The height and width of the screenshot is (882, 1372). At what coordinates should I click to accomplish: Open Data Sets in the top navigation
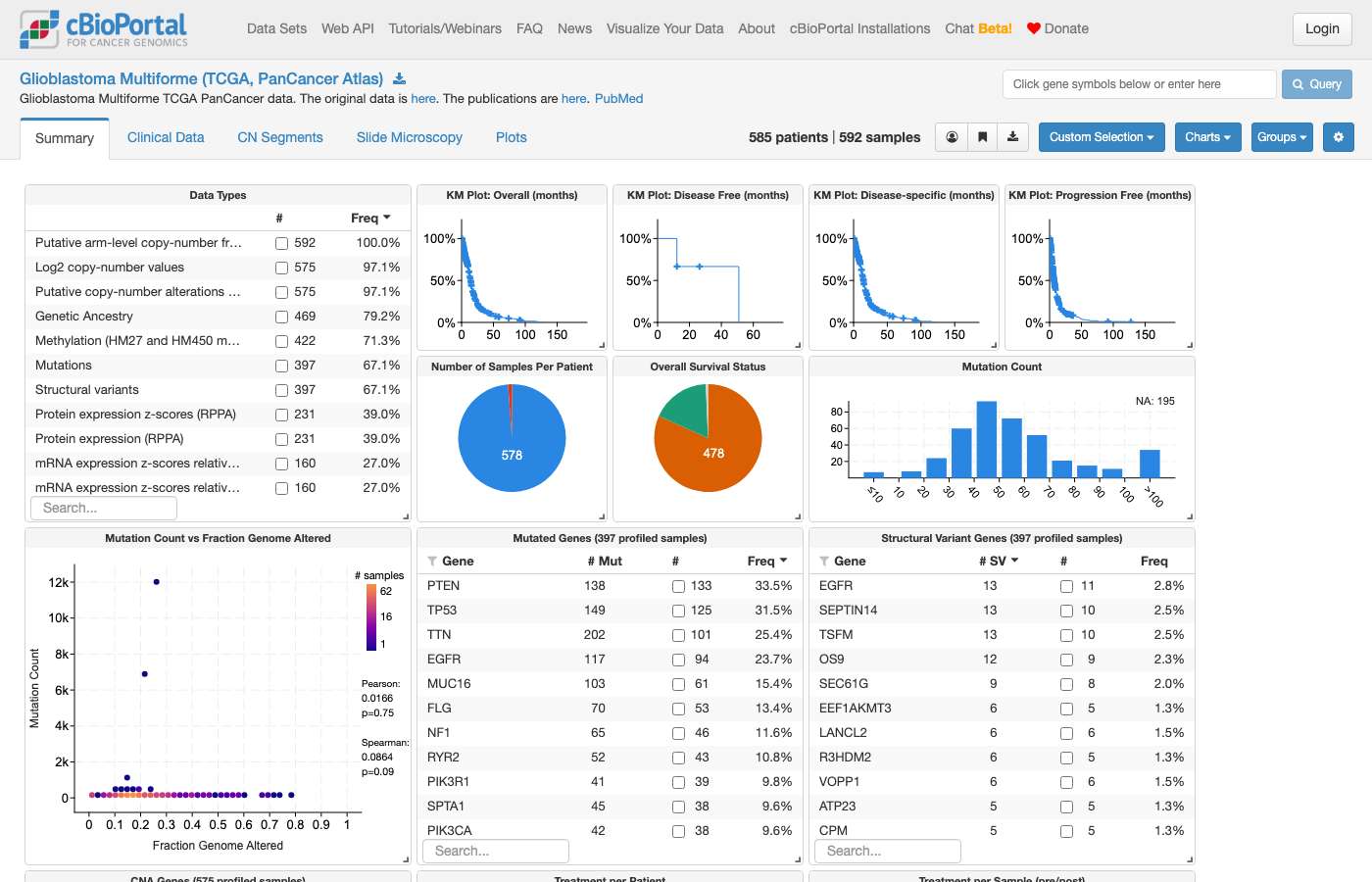[x=276, y=28]
